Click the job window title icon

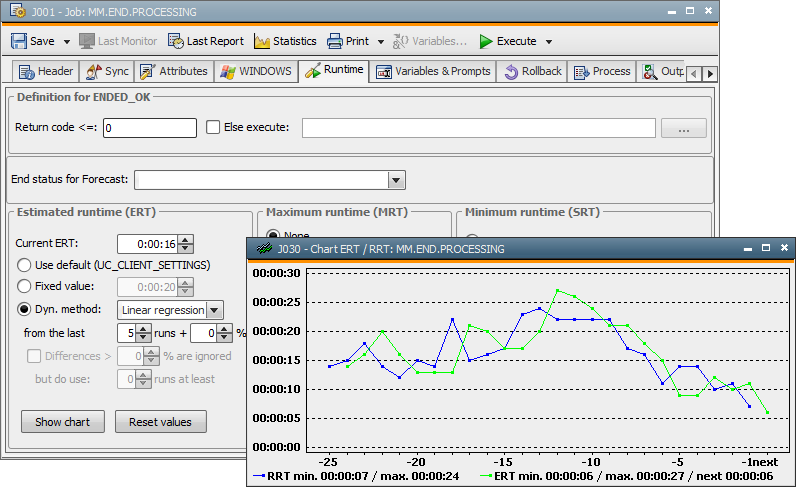(x=17, y=11)
